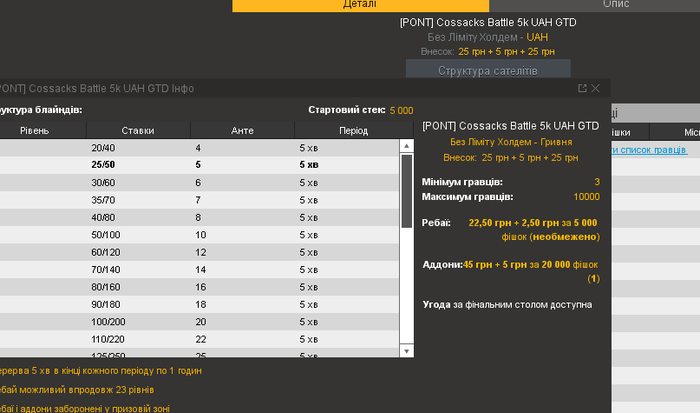Click the Структура сателітів button
700x413 pixels.
click(x=488, y=70)
